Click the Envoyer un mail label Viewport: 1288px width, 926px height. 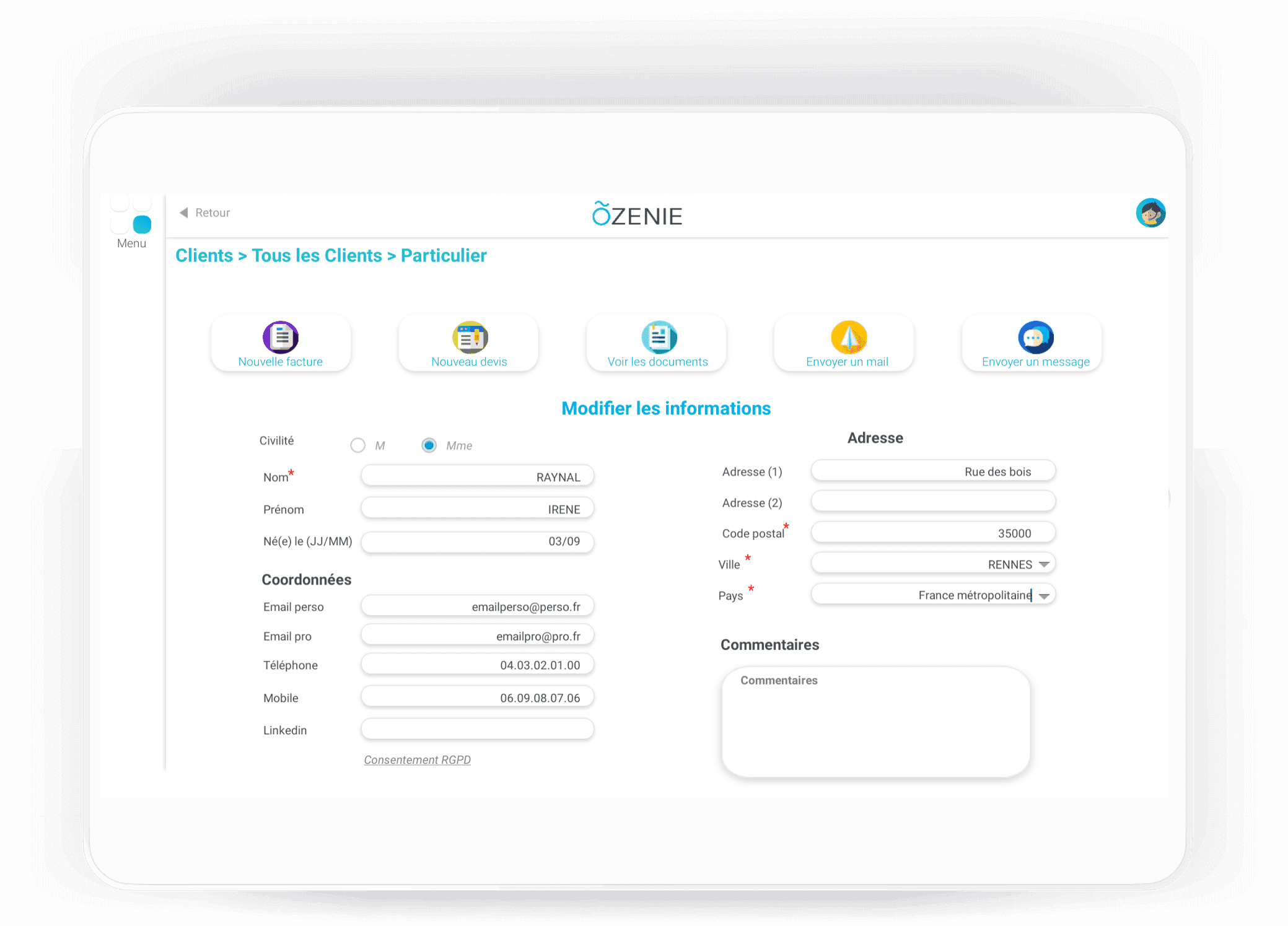point(847,362)
